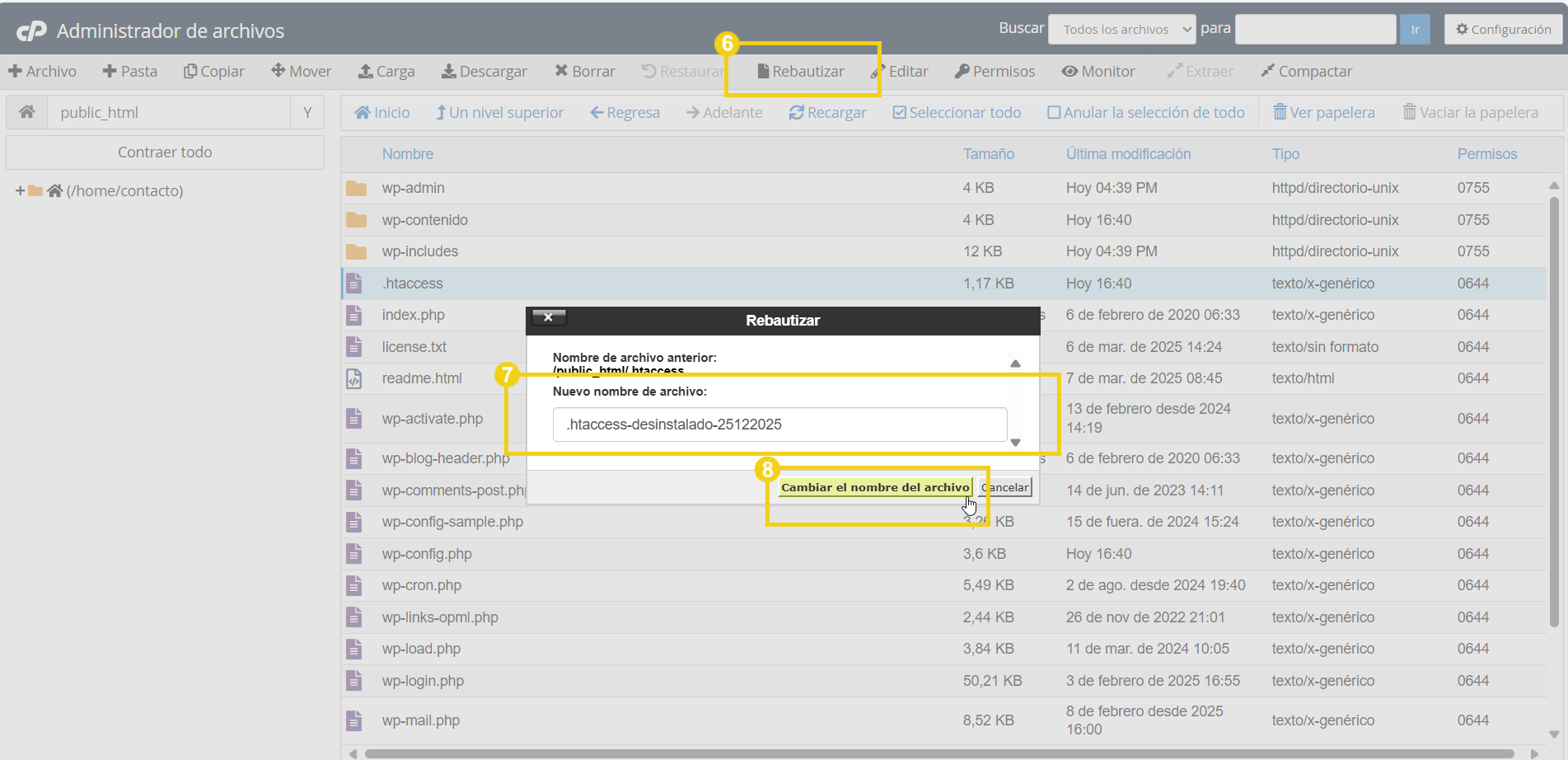
Task: Click the Rebautizar toolbar icon
Action: (x=763, y=72)
